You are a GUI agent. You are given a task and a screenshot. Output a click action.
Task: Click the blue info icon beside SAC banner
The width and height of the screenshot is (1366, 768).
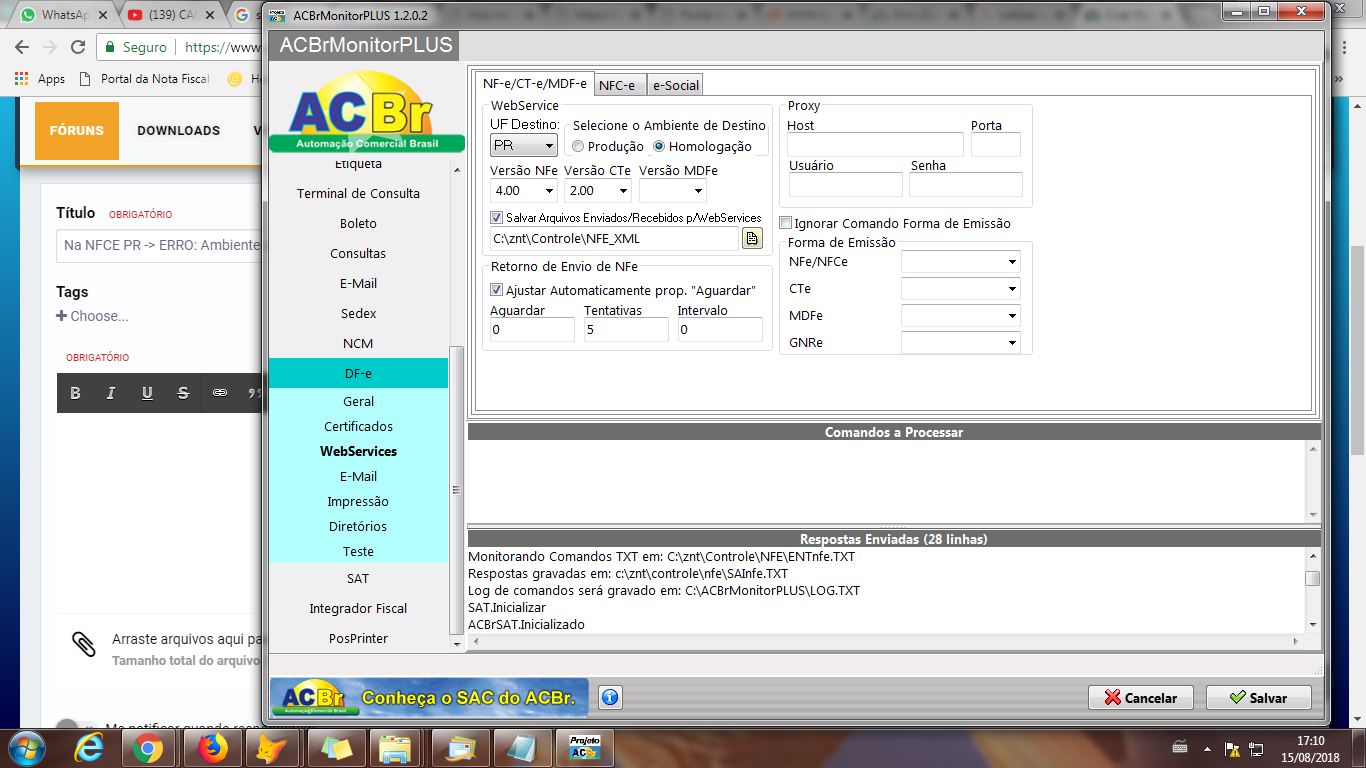point(610,697)
